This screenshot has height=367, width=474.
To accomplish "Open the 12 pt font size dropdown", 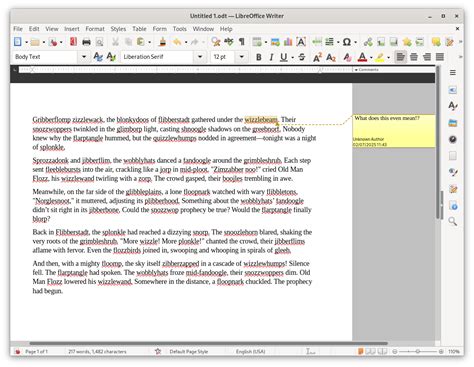I will [242, 57].
